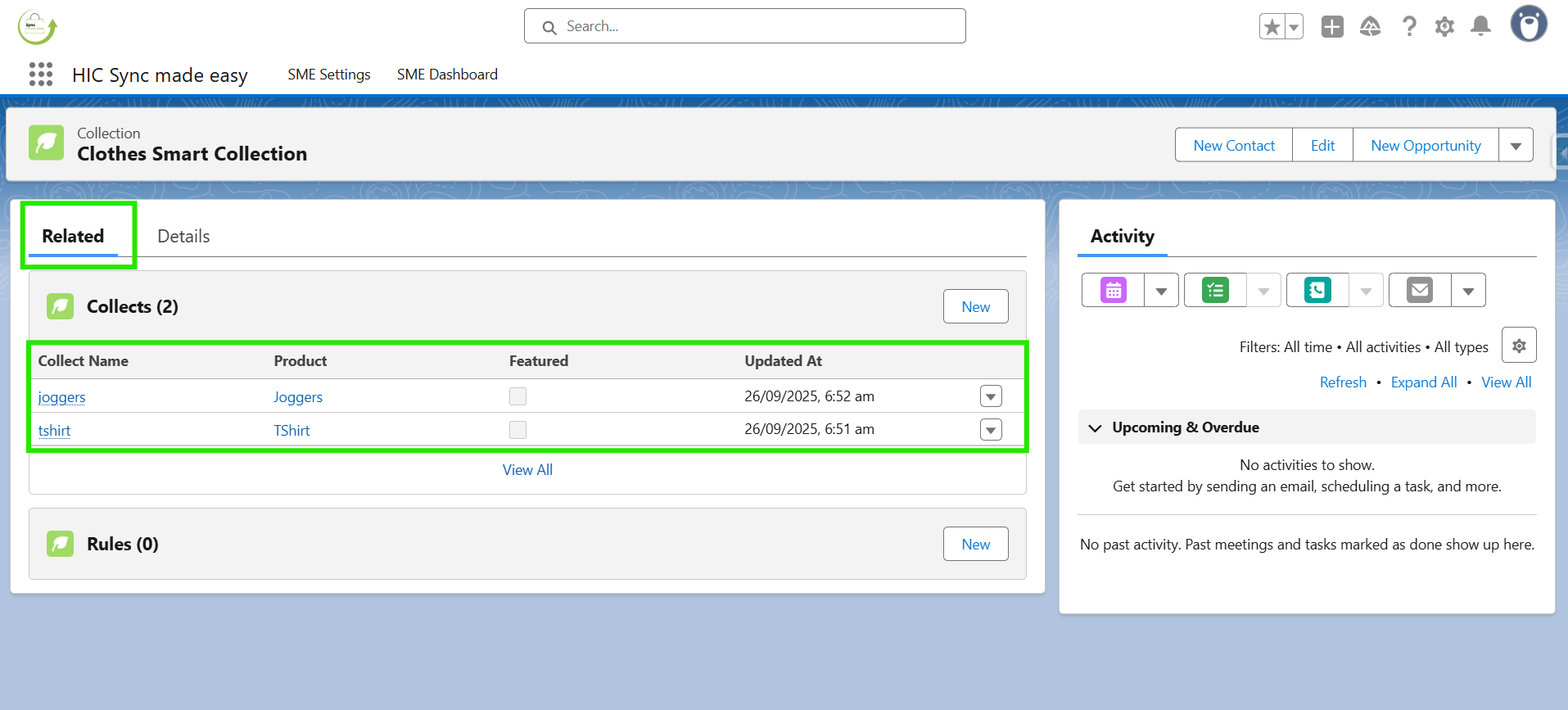The width and height of the screenshot is (1568, 710).
Task: Click the Rules related list icon
Action: (60, 544)
